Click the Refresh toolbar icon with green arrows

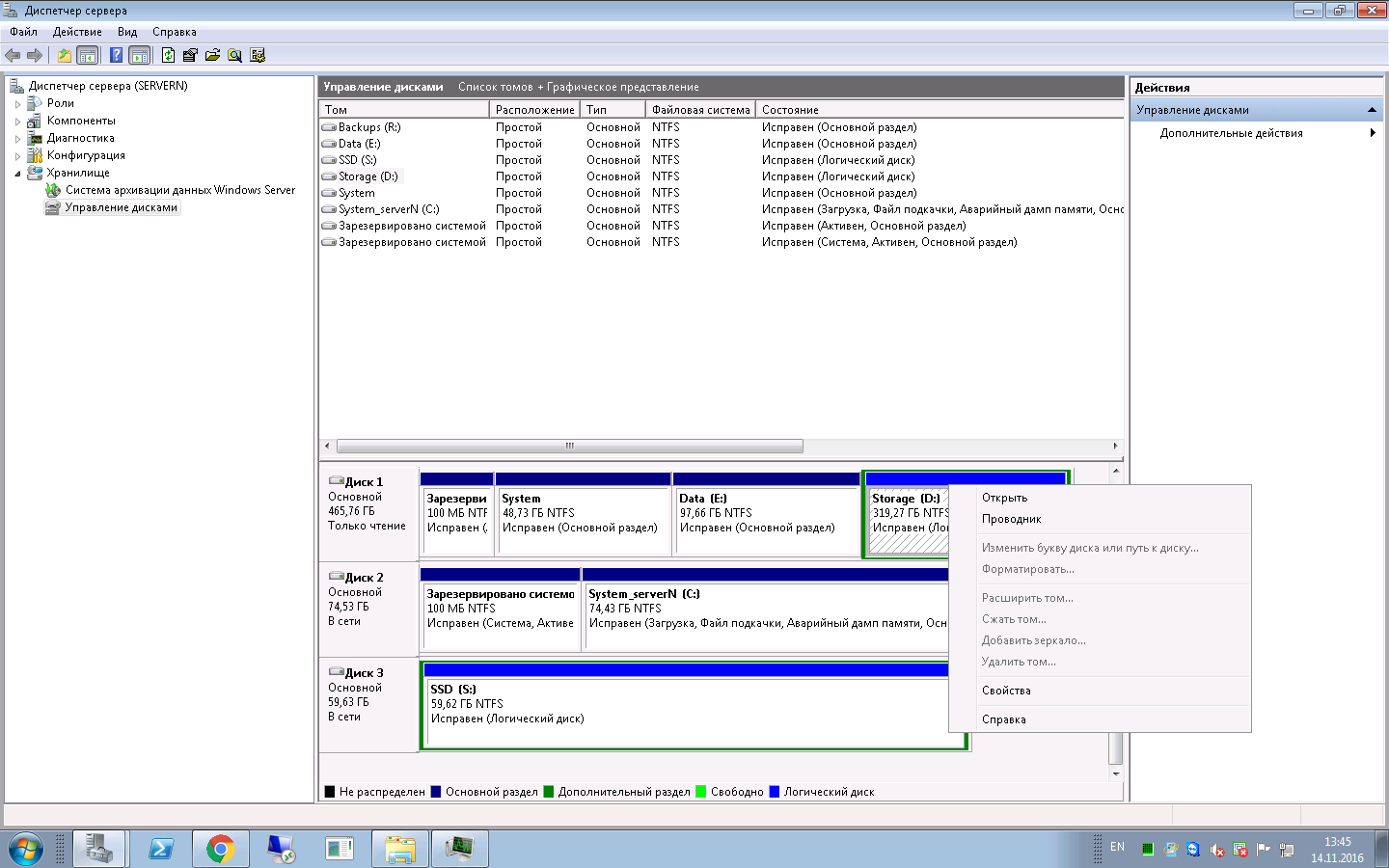click(169, 55)
